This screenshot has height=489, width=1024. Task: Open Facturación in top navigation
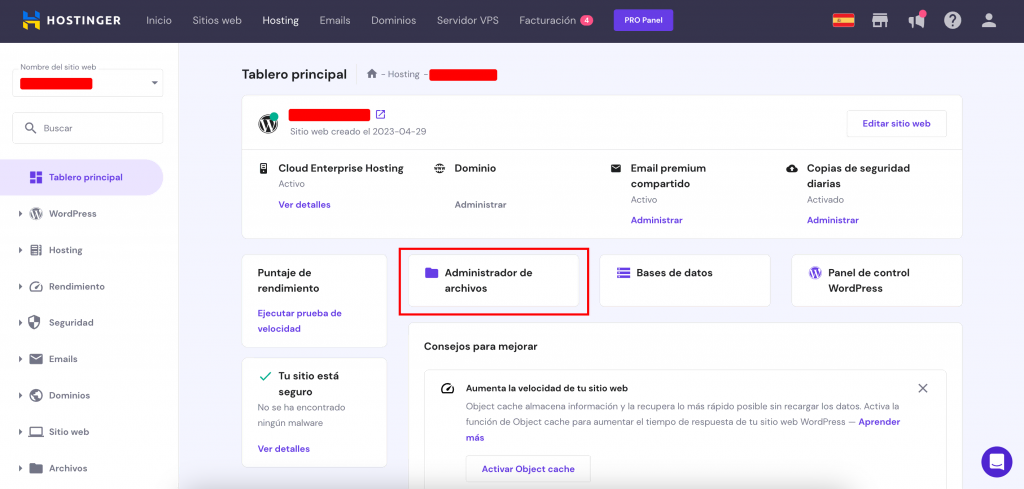point(547,20)
